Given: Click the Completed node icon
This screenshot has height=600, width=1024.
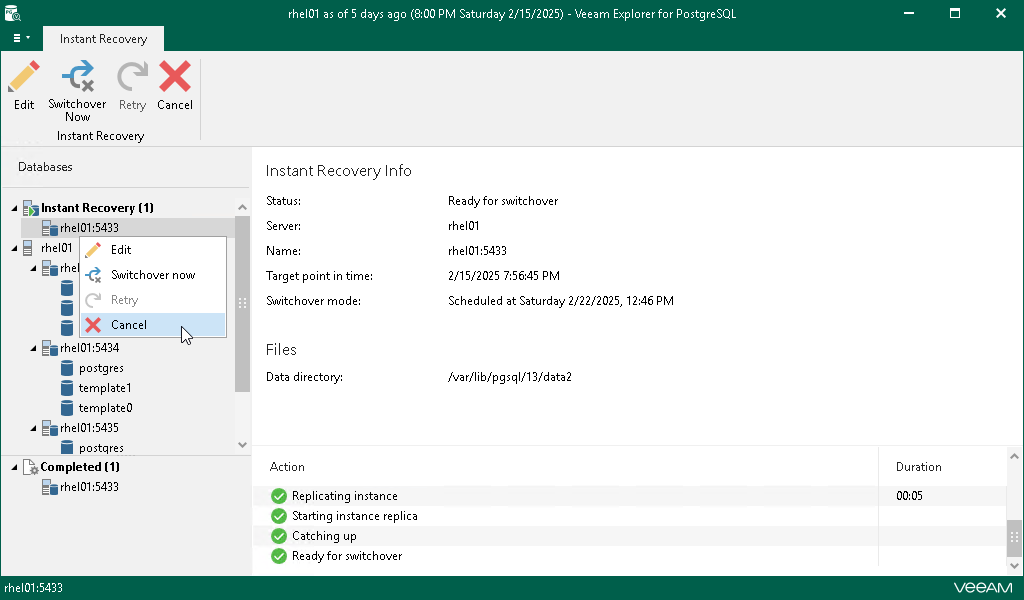Looking at the screenshot, I should tap(30, 467).
